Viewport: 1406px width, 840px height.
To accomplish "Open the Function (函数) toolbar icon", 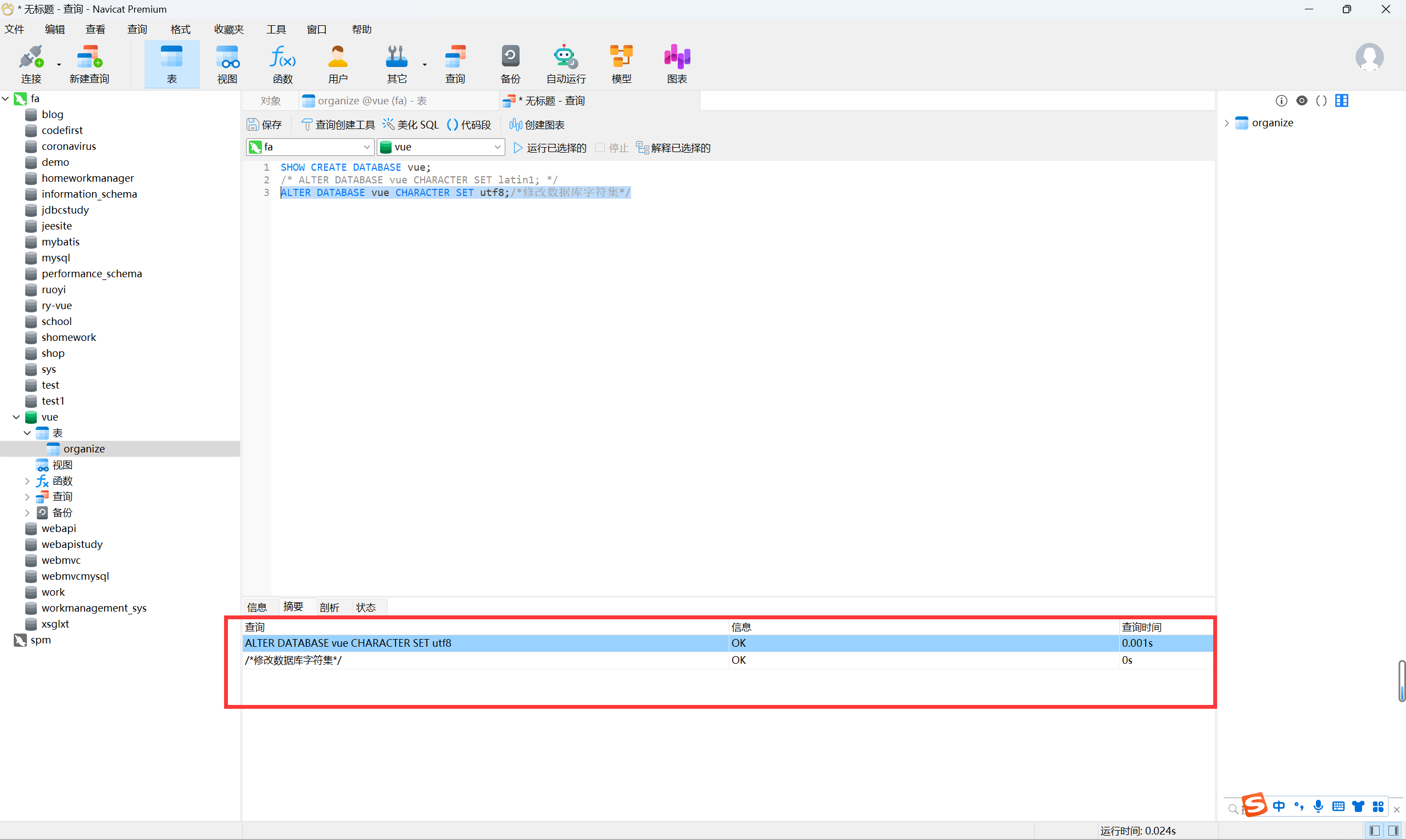I will tap(282, 63).
